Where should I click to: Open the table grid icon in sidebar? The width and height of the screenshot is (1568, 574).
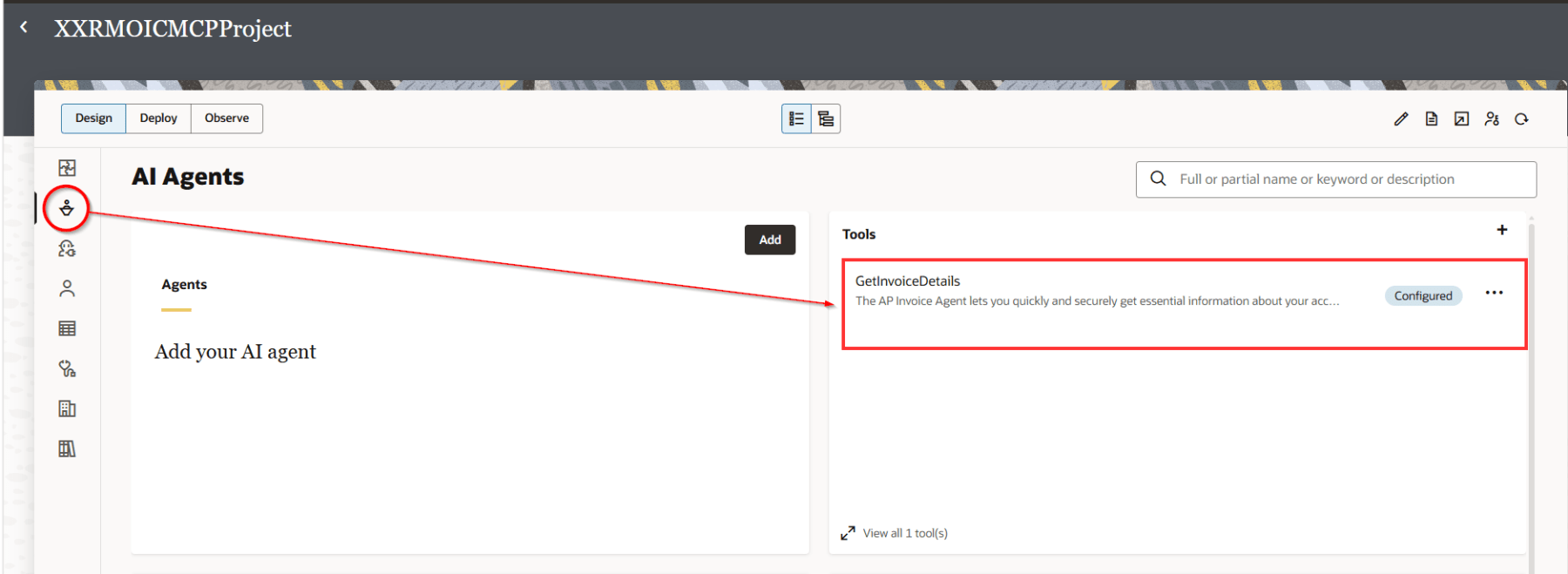click(67, 328)
